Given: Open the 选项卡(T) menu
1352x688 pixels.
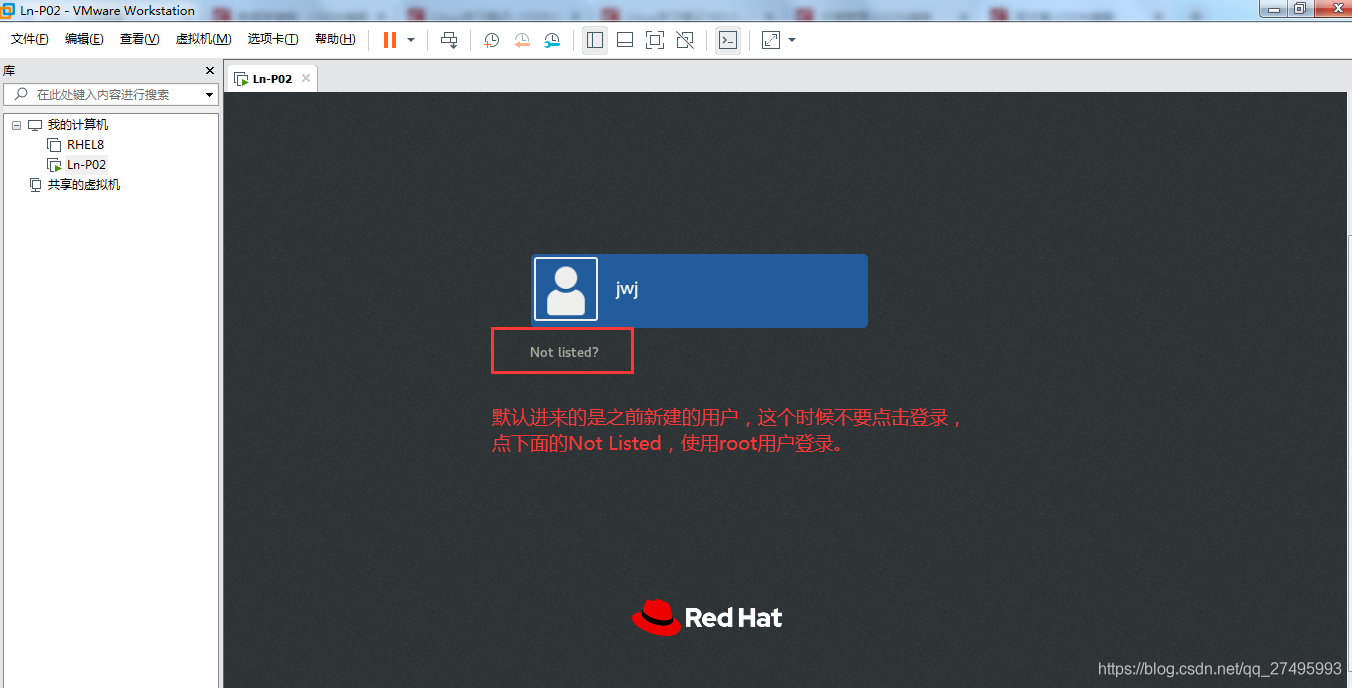Looking at the screenshot, I should (273, 39).
